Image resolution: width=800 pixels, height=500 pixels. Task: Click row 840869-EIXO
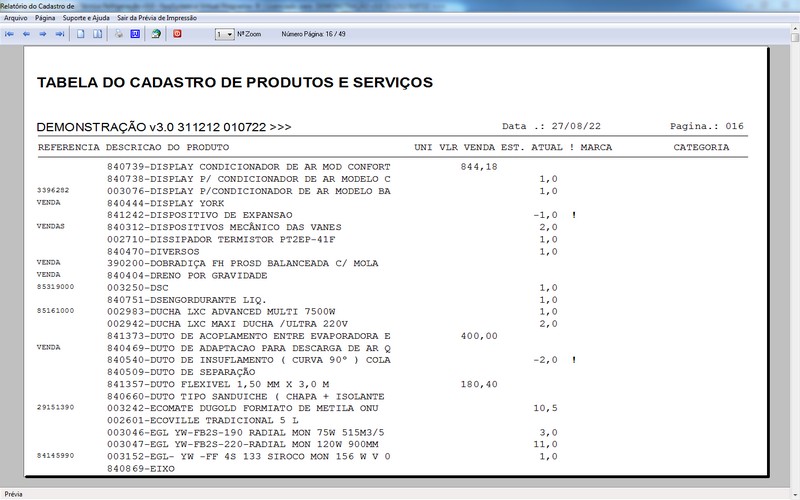(140, 468)
